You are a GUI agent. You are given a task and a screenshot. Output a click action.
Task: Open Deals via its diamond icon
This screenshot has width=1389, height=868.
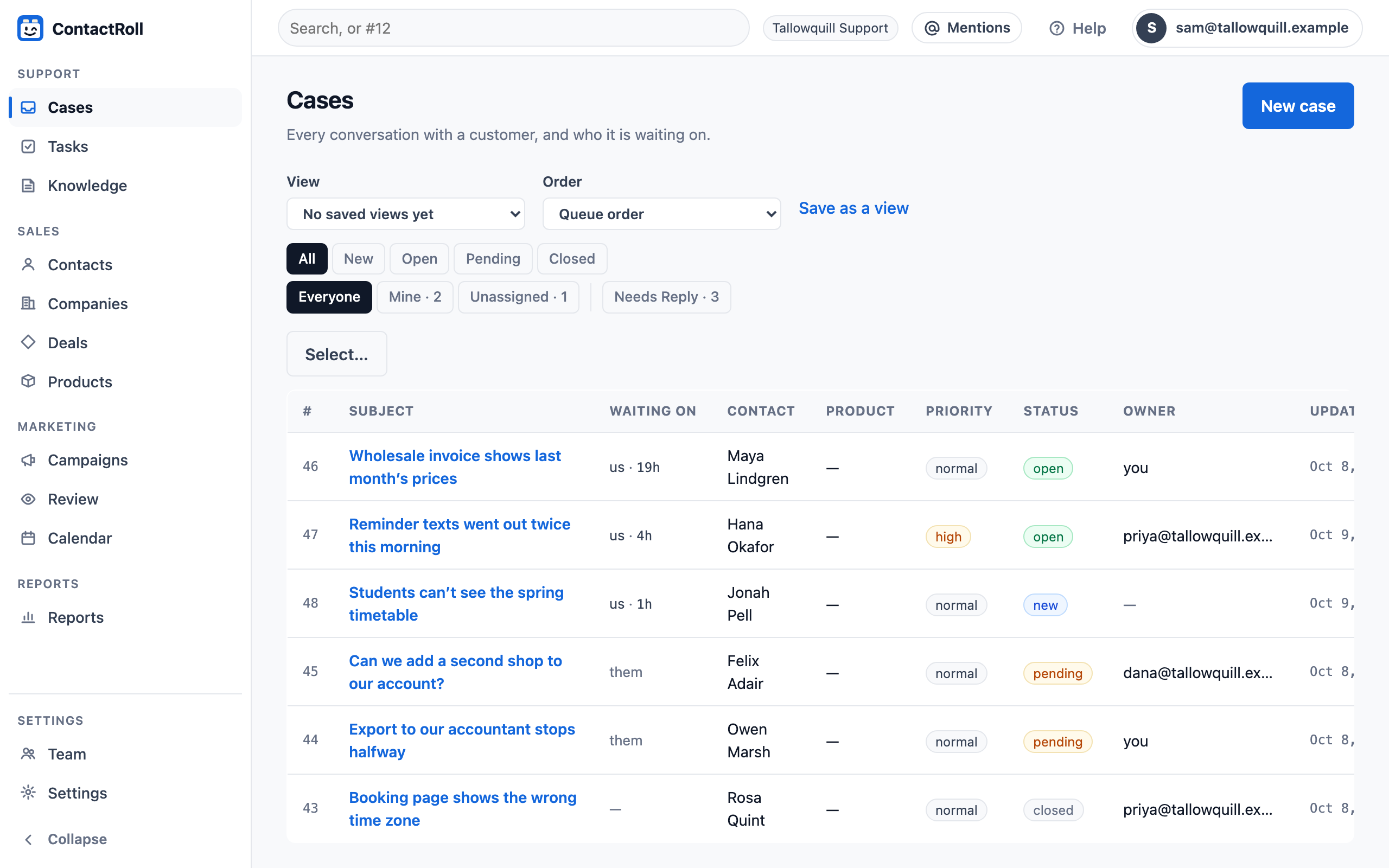pyautogui.click(x=28, y=343)
